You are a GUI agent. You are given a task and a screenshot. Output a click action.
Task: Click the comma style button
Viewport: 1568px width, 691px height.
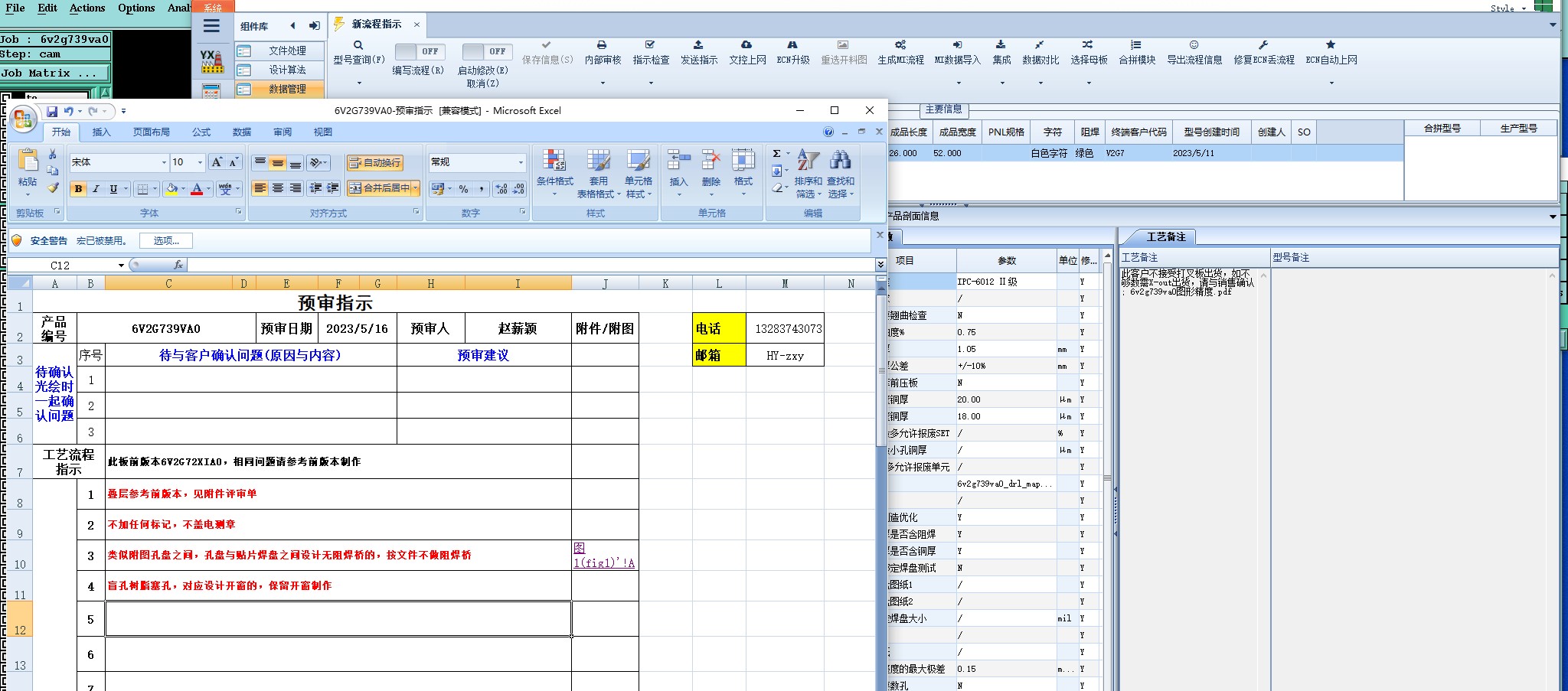pos(482,189)
